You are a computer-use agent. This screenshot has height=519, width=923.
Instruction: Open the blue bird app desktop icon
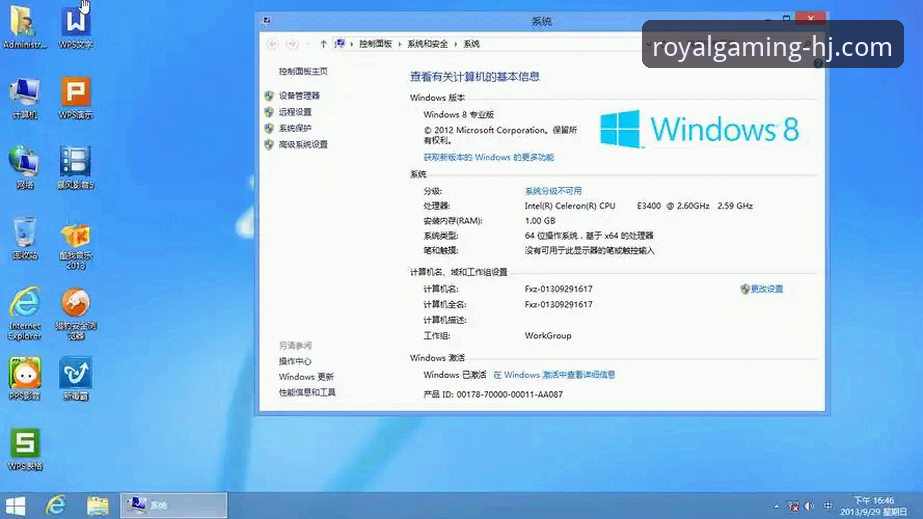click(75, 378)
